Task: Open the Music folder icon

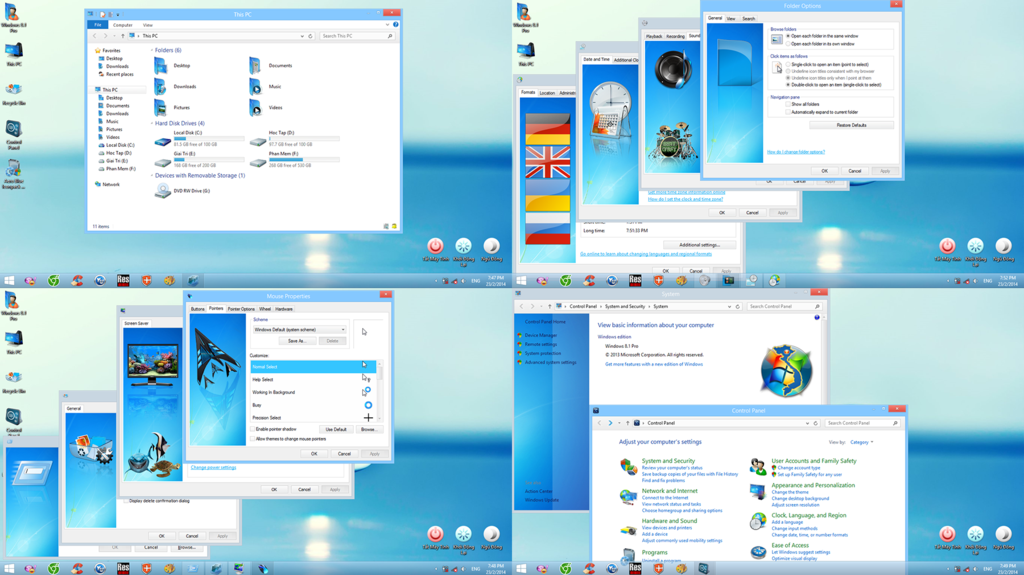Action: tap(255, 86)
